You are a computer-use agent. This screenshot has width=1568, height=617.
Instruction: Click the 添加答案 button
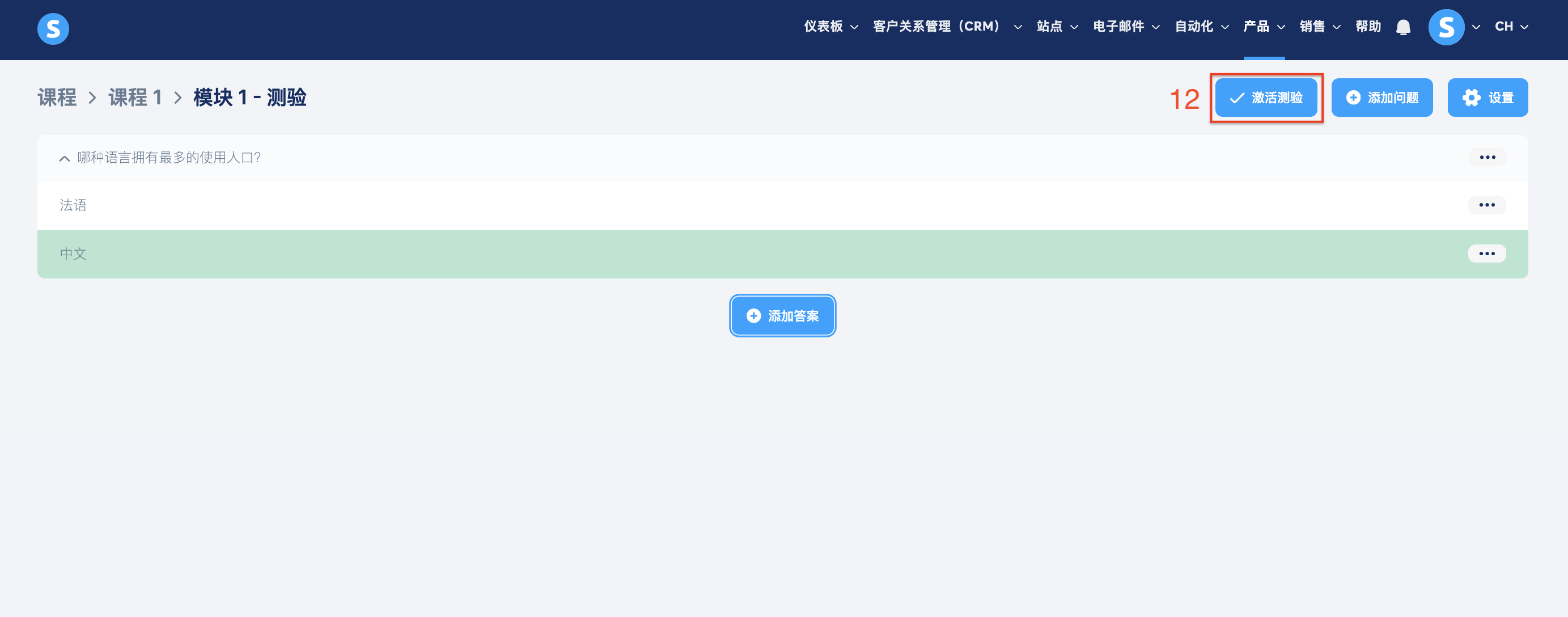point(782,315)
